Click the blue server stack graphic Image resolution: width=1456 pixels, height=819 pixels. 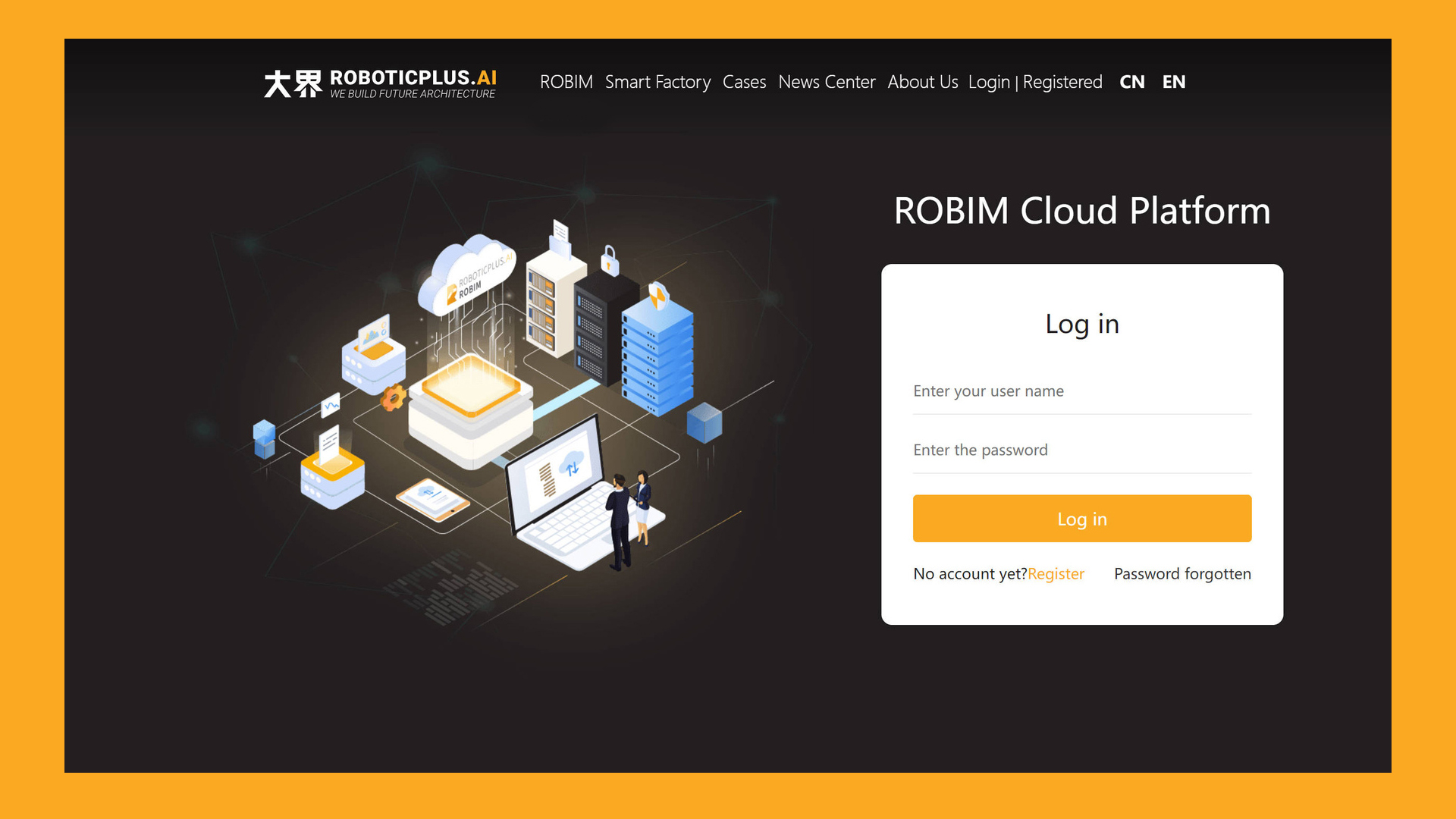(657, 356)
